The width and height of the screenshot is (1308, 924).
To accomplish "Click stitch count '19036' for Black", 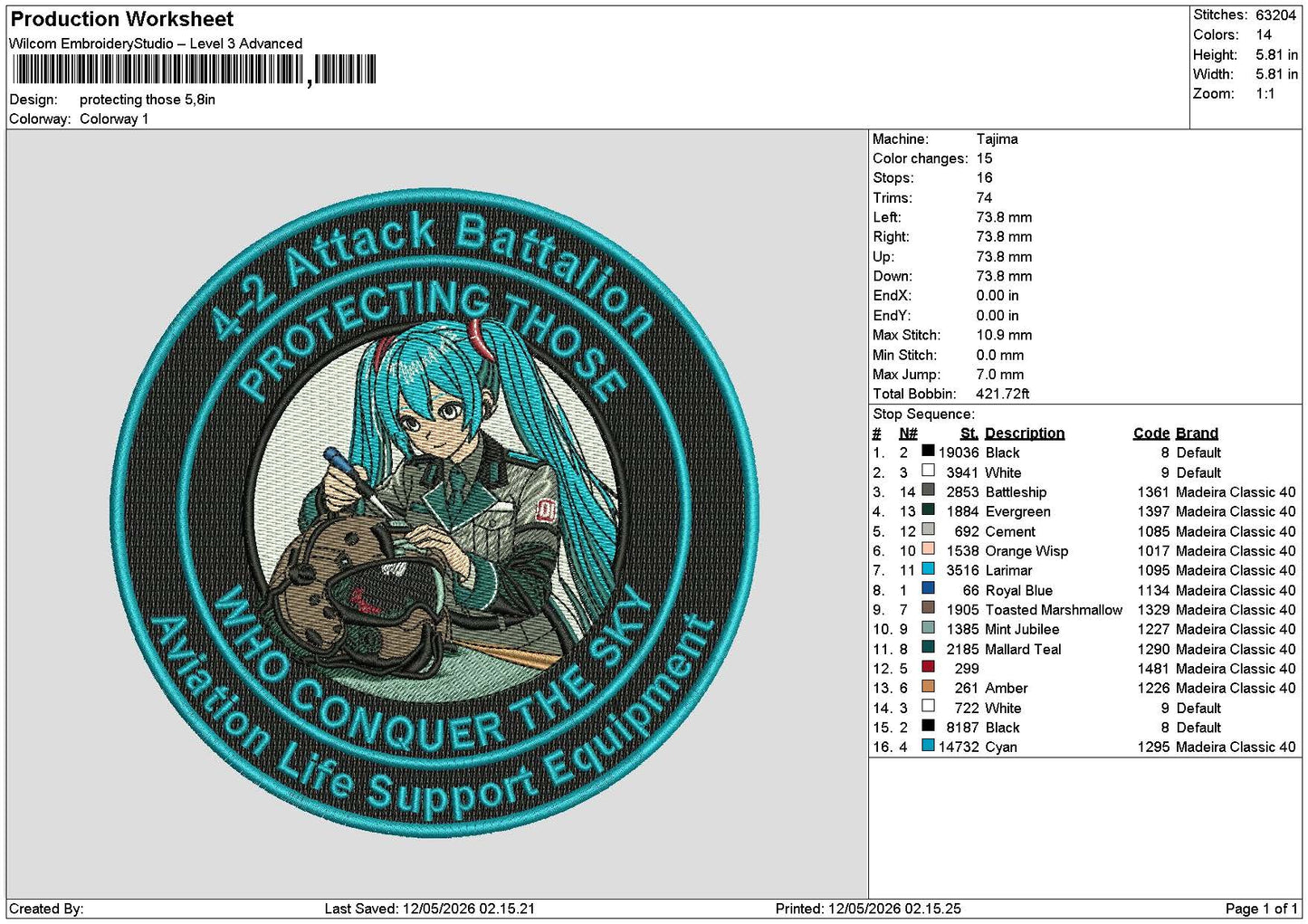I will pos(959,452).
